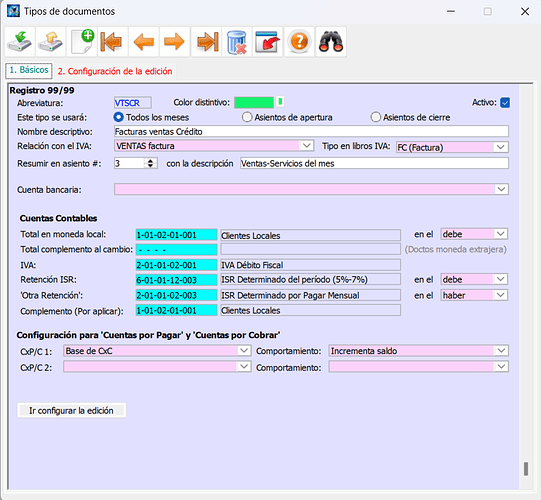Select Asientos de apertura radio option
Image resolution: width=541 pixels, height=500 pixels.
pos(247,117)
